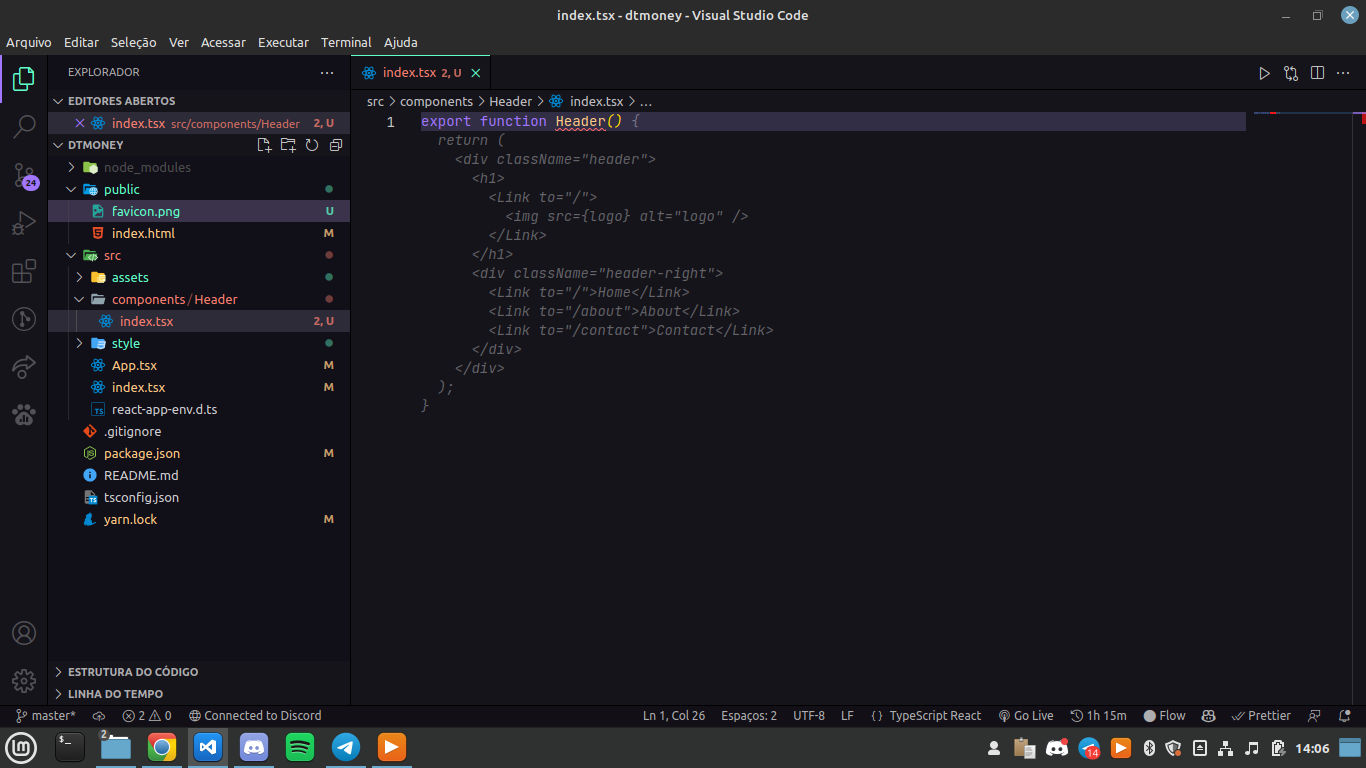Open Explorer more actions ellipsis

click(x=327, y=73)
